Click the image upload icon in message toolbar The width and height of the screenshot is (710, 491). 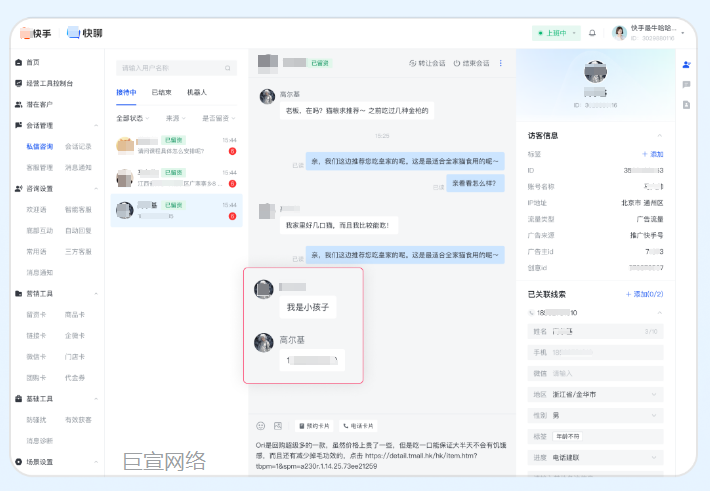click(278, 426)
